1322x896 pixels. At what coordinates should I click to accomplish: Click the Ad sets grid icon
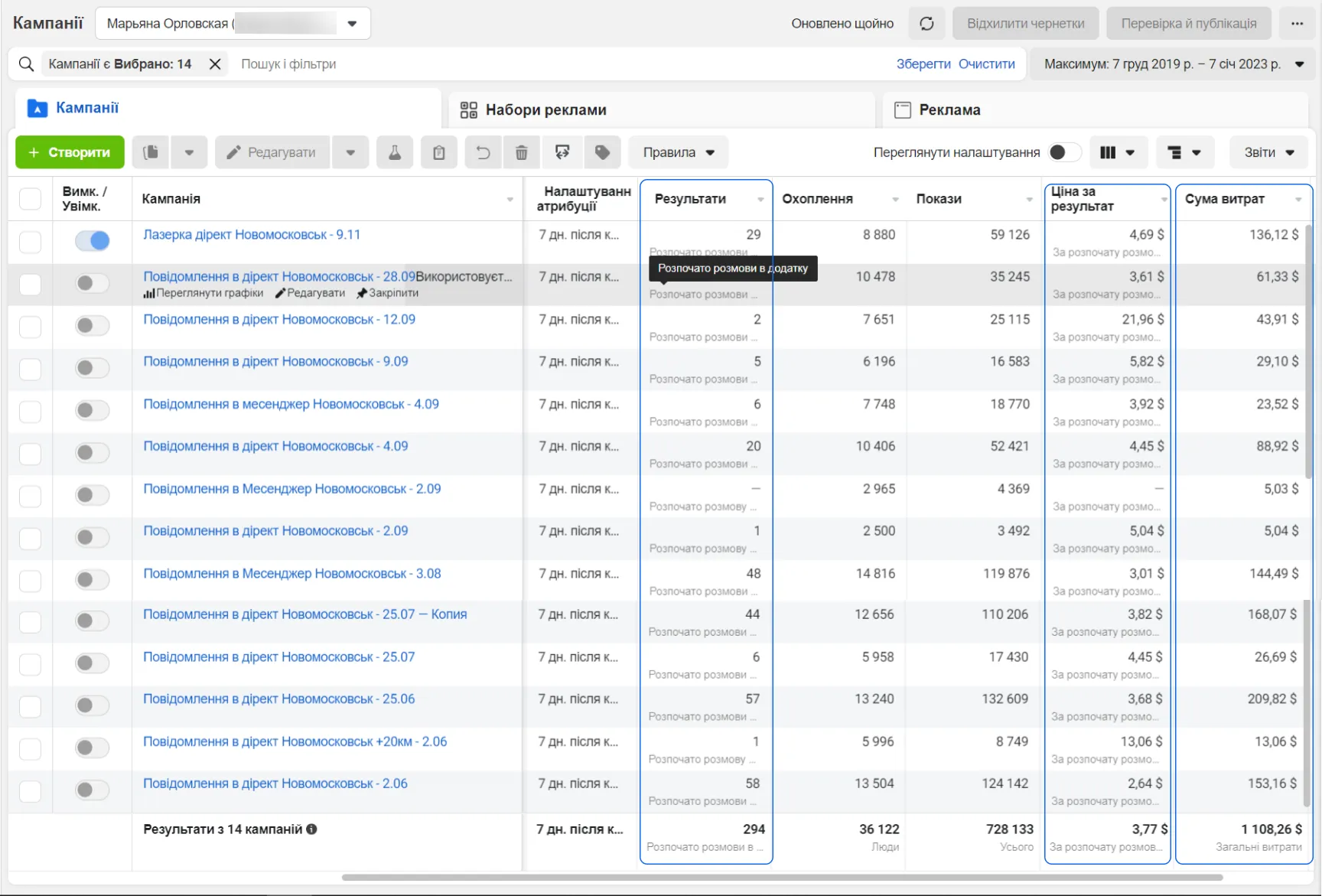[x=468, y=110]
